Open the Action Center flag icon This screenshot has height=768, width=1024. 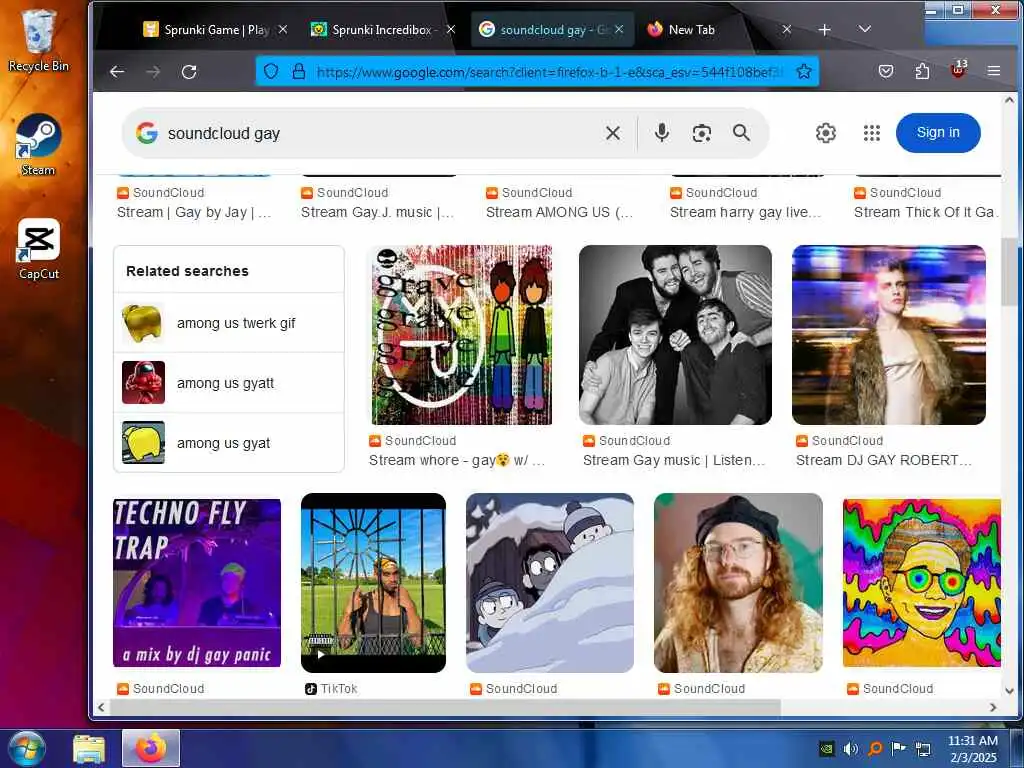coord(899,748)
